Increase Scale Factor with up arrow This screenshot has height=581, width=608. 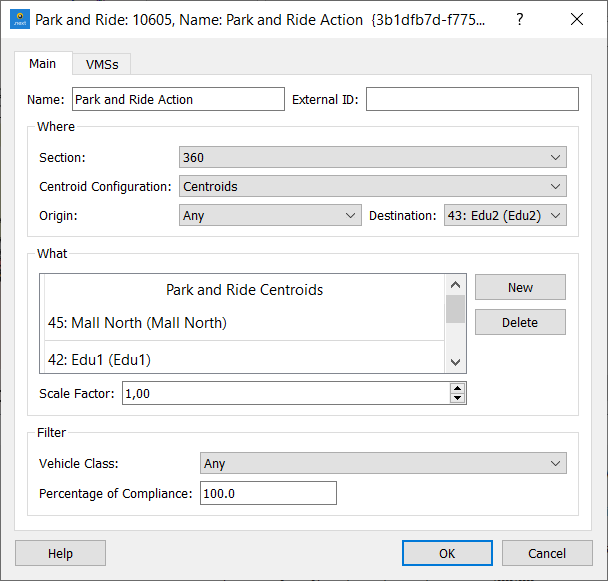point(458,388)
